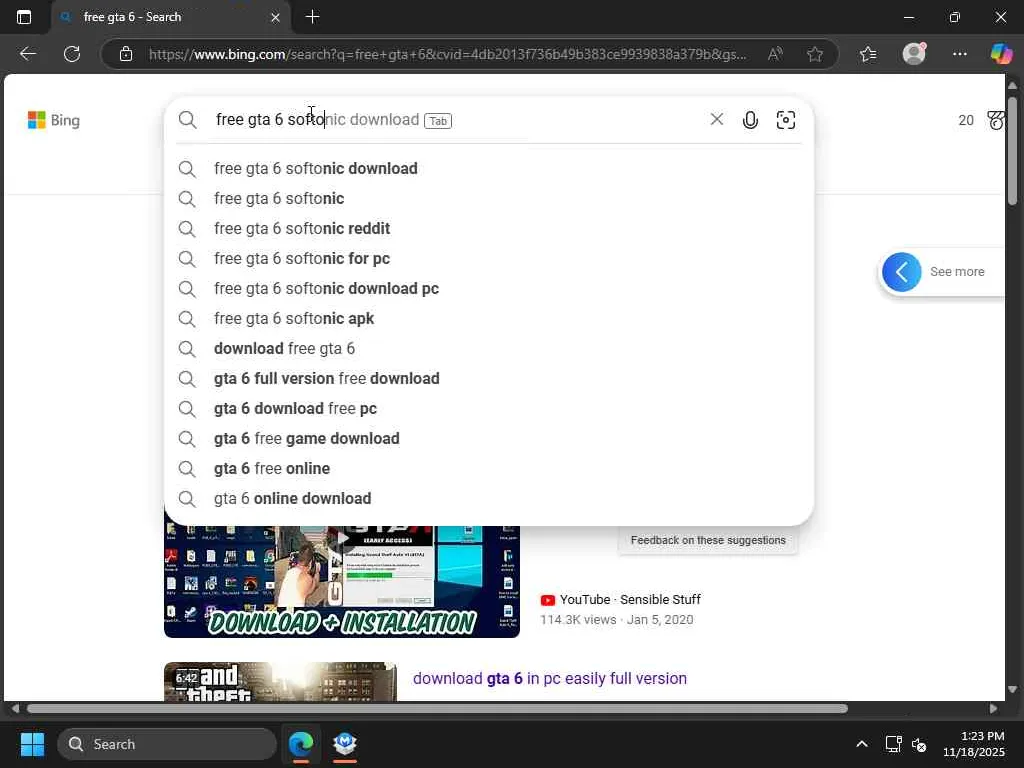The width and height of the screenshot is (1024, 768).
Task: Pick 'gta 6 full version free download'
Action: [489, 379]
